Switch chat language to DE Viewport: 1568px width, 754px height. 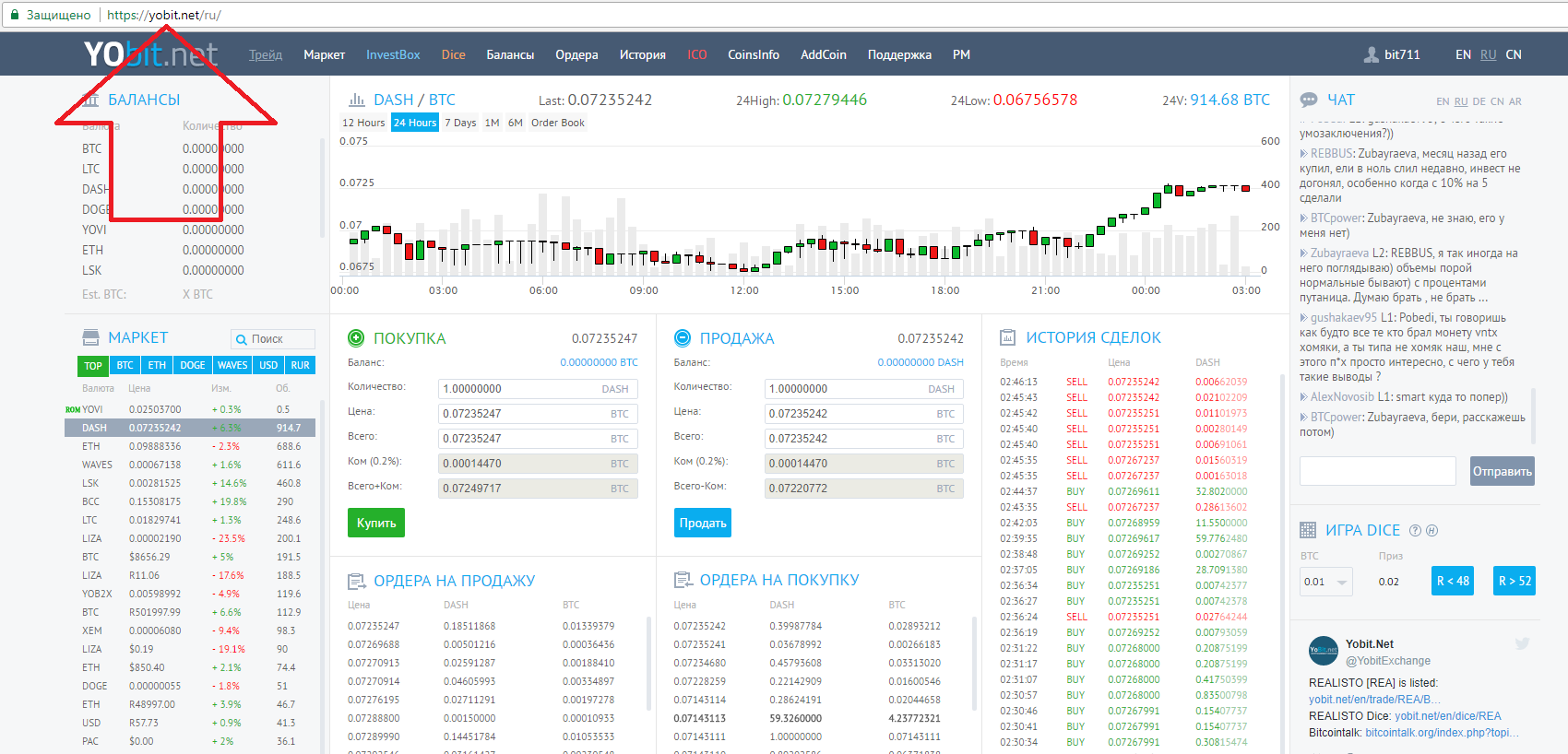1479,101
